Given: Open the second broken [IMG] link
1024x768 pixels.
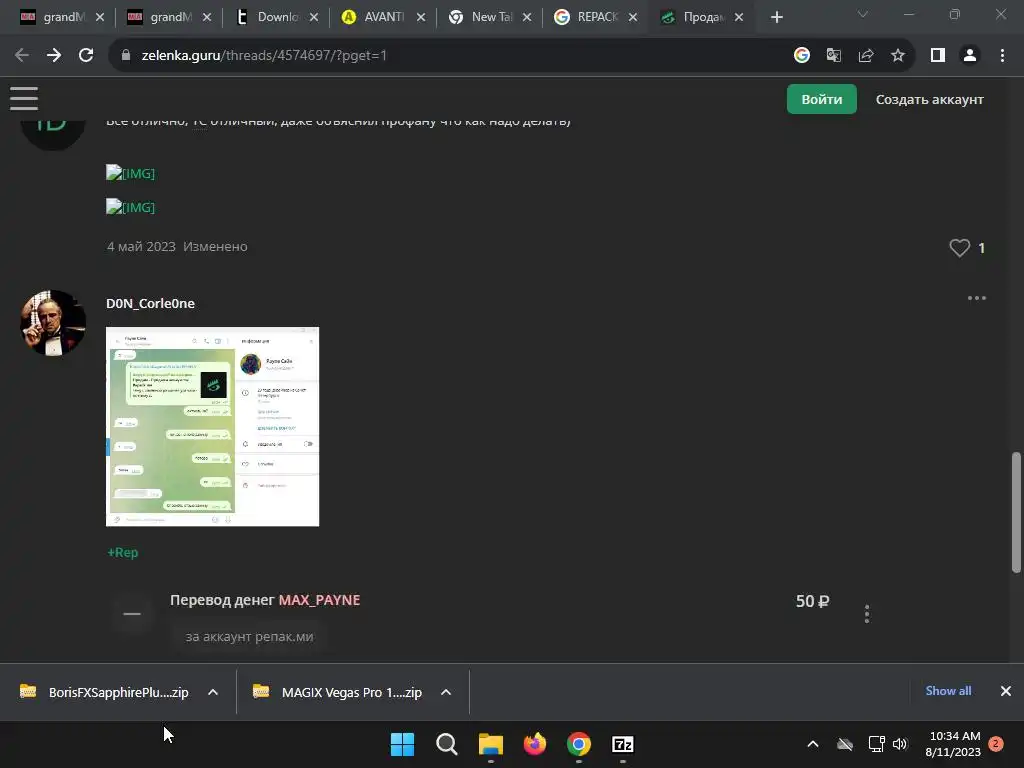Looking at the screenshot, I should coord(131,207).
